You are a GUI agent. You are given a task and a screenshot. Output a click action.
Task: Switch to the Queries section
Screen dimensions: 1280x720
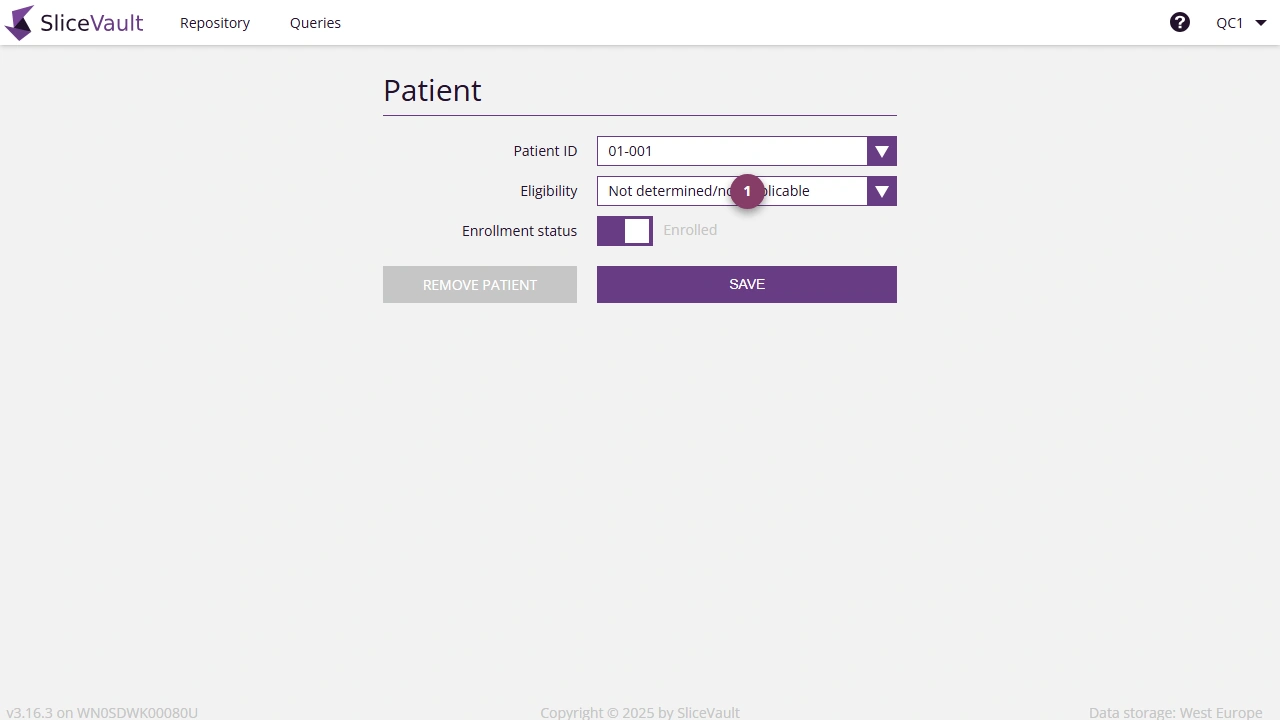[315, 22]
